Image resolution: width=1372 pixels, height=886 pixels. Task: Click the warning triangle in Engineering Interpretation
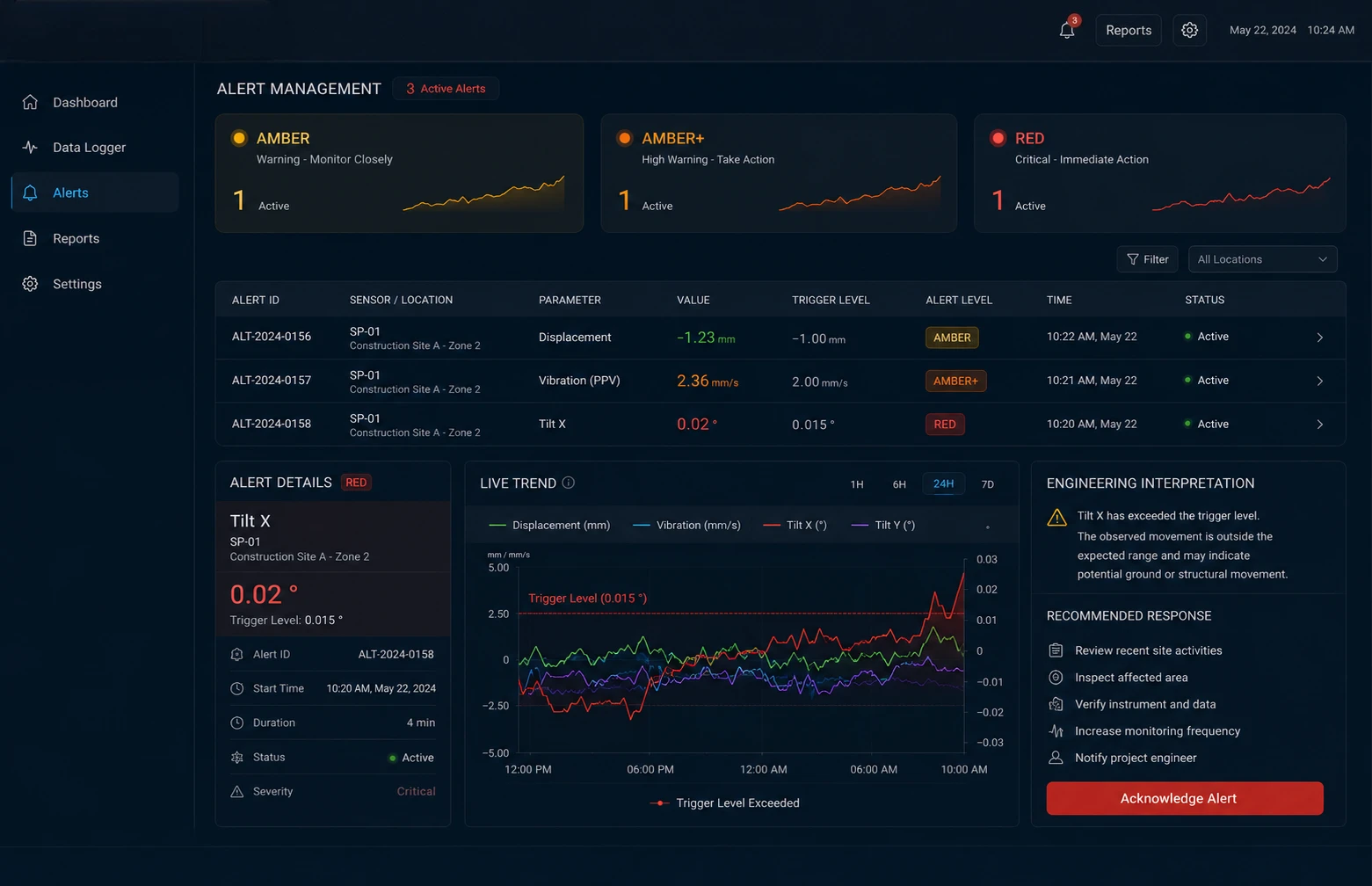click(1056, 518)
